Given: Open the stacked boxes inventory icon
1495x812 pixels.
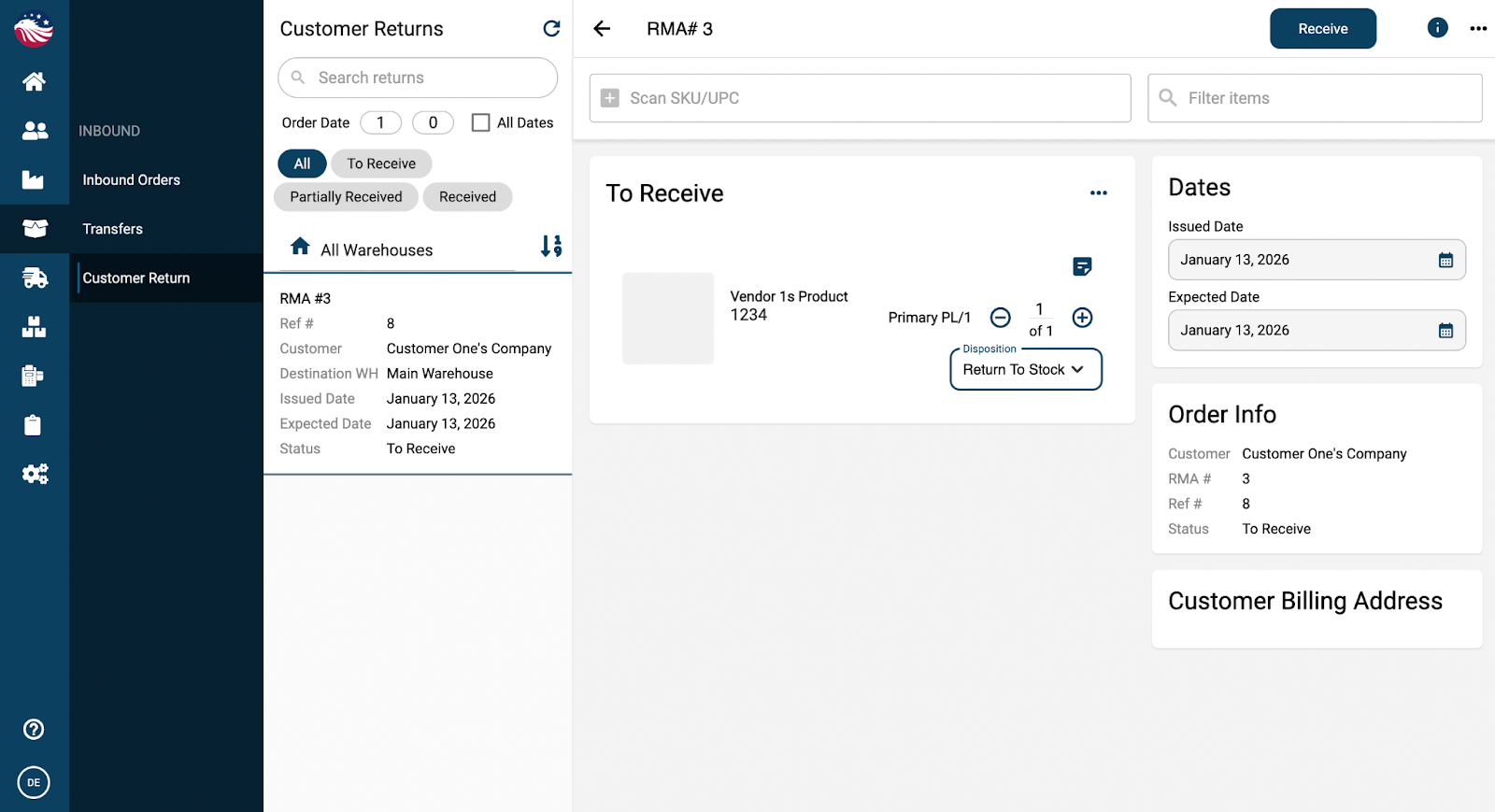Looking at the screenshot, I should [34, 327].
